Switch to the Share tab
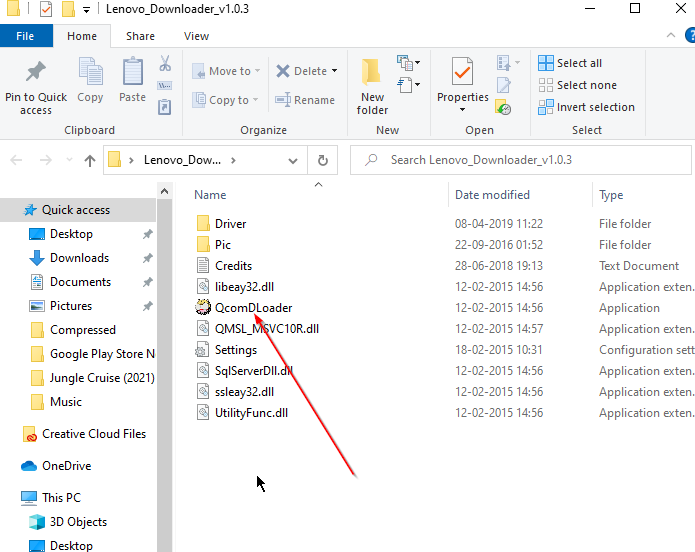Image resolution: width=695 pixels, height=552 pixels. point(141,36)
